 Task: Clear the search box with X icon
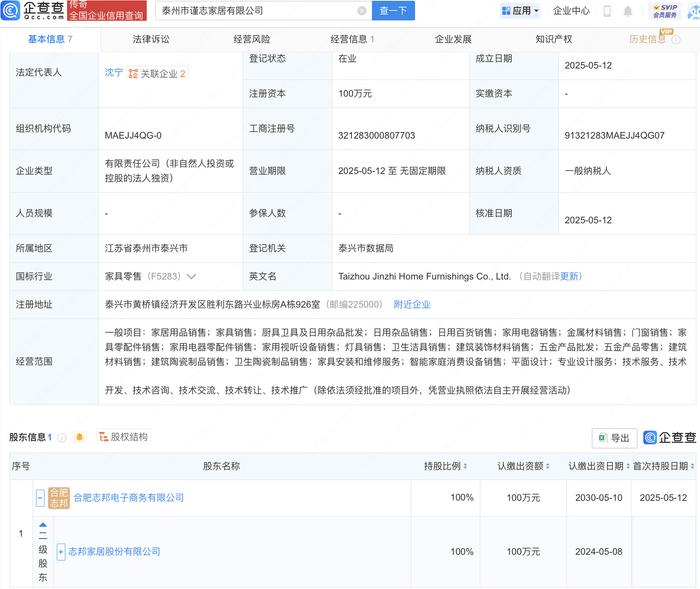(362, 11)
